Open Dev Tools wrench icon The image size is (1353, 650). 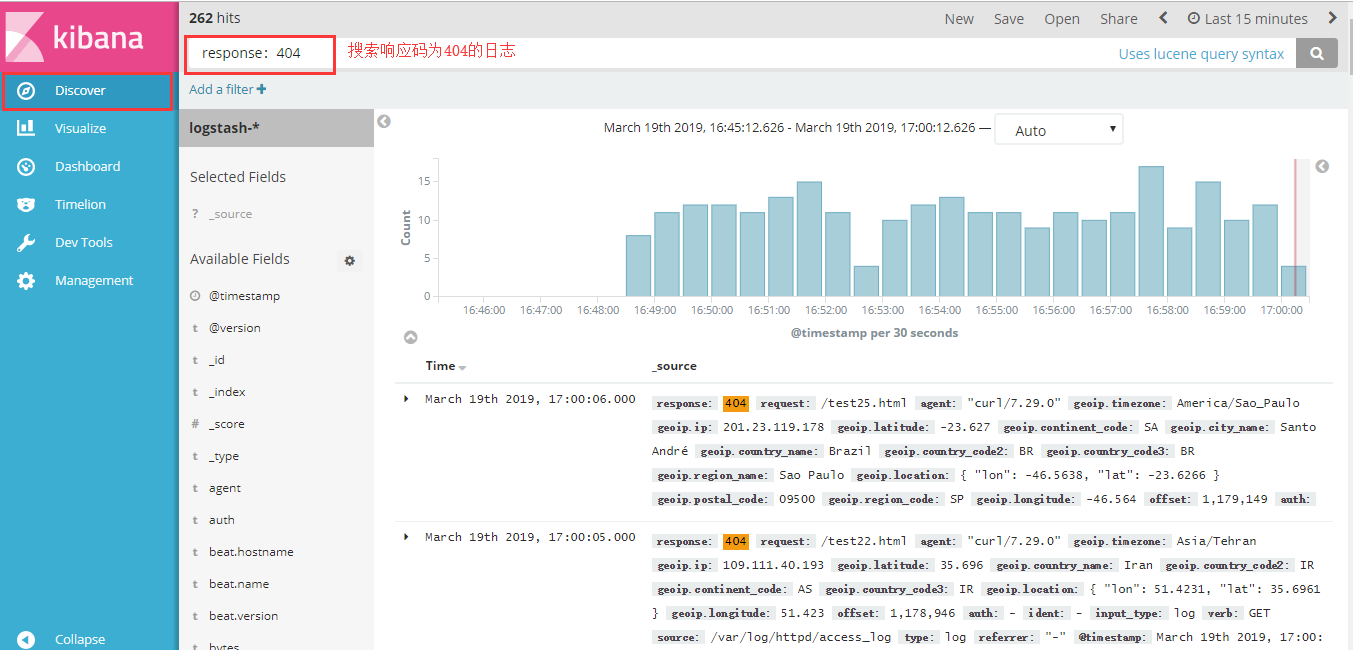[x=26, y=242]
